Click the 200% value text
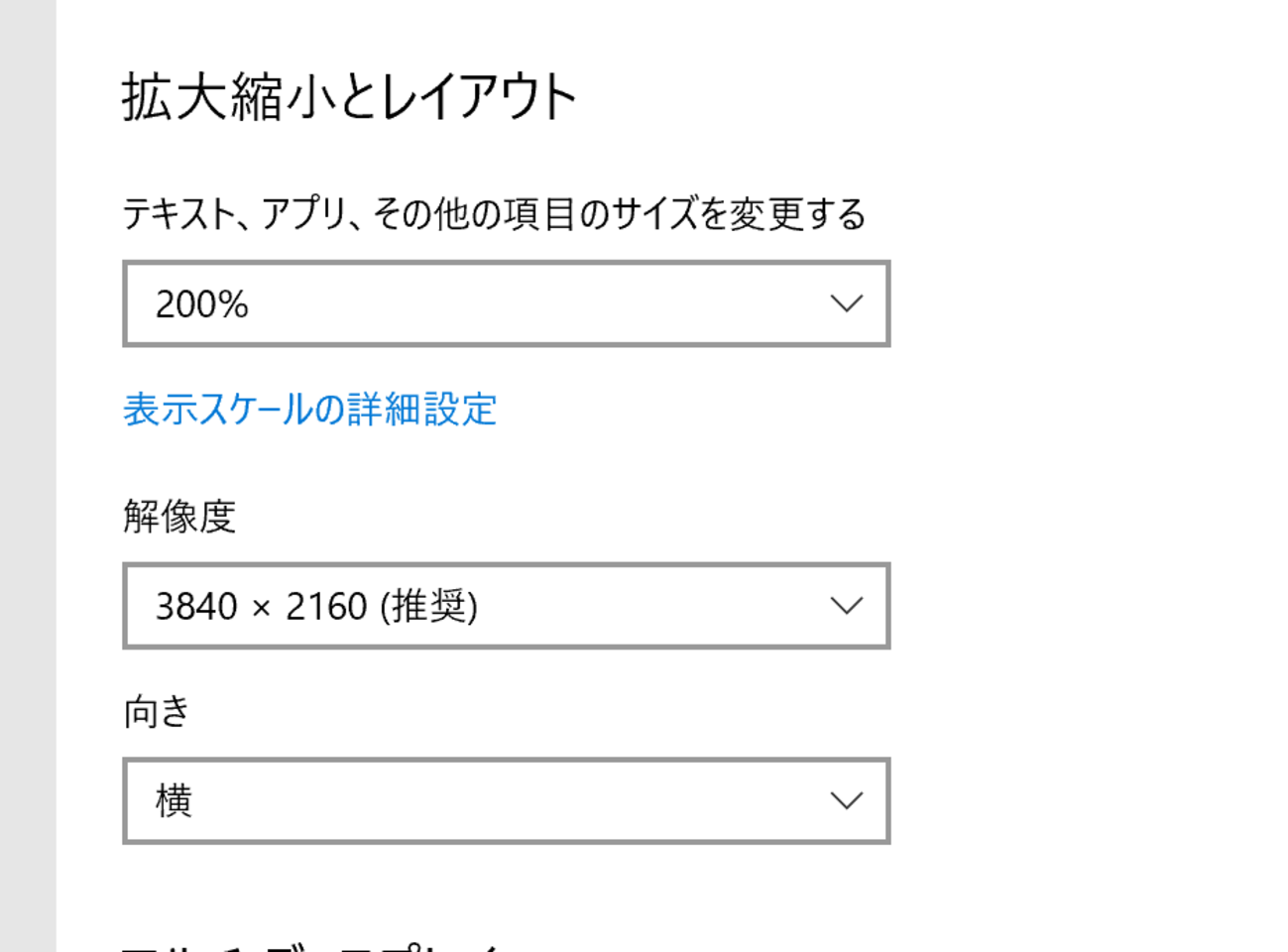Image resolution: width=1288 pixels, height=952 pixels. point(201,304)
